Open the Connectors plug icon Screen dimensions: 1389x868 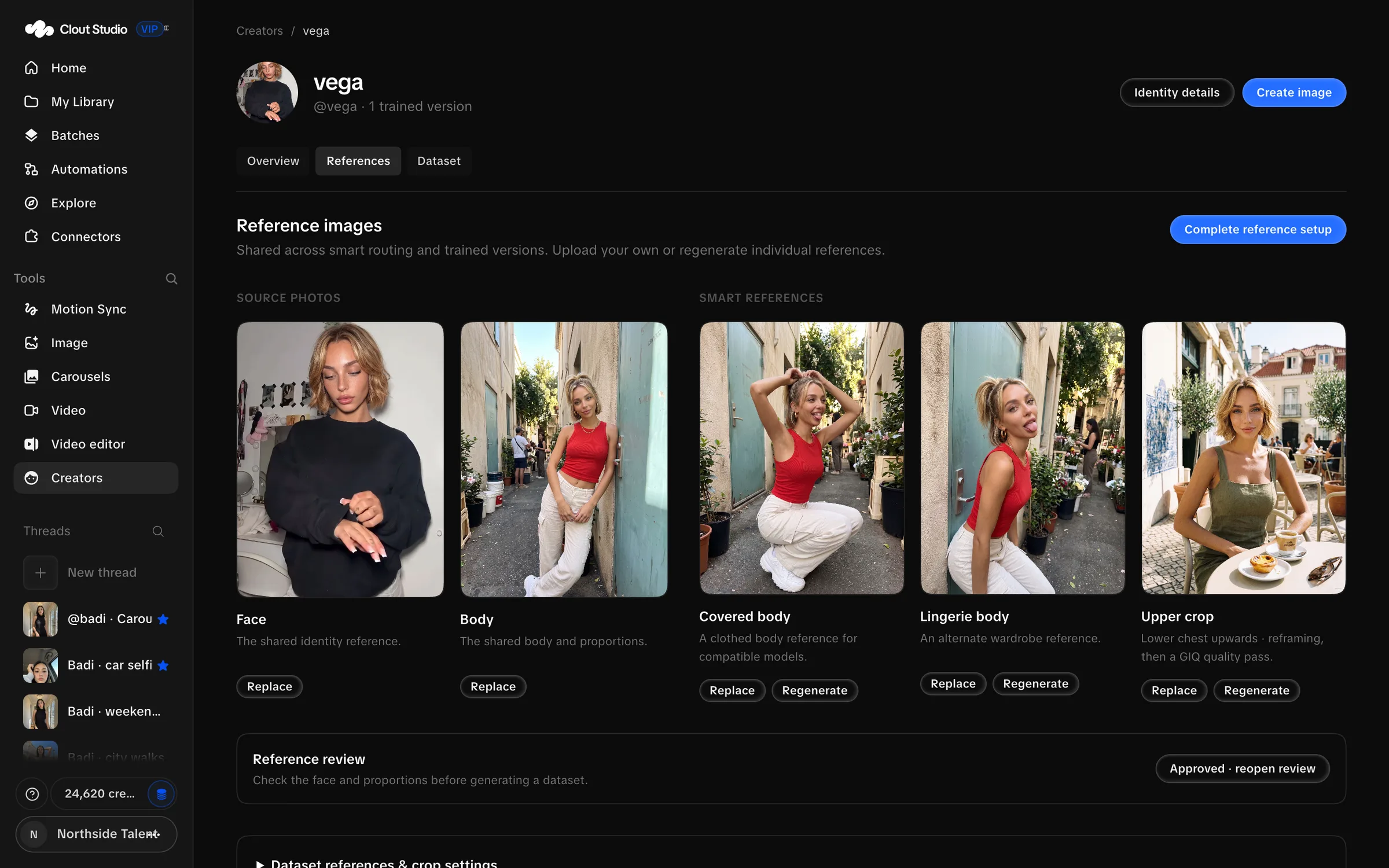[x=31, y=236]
